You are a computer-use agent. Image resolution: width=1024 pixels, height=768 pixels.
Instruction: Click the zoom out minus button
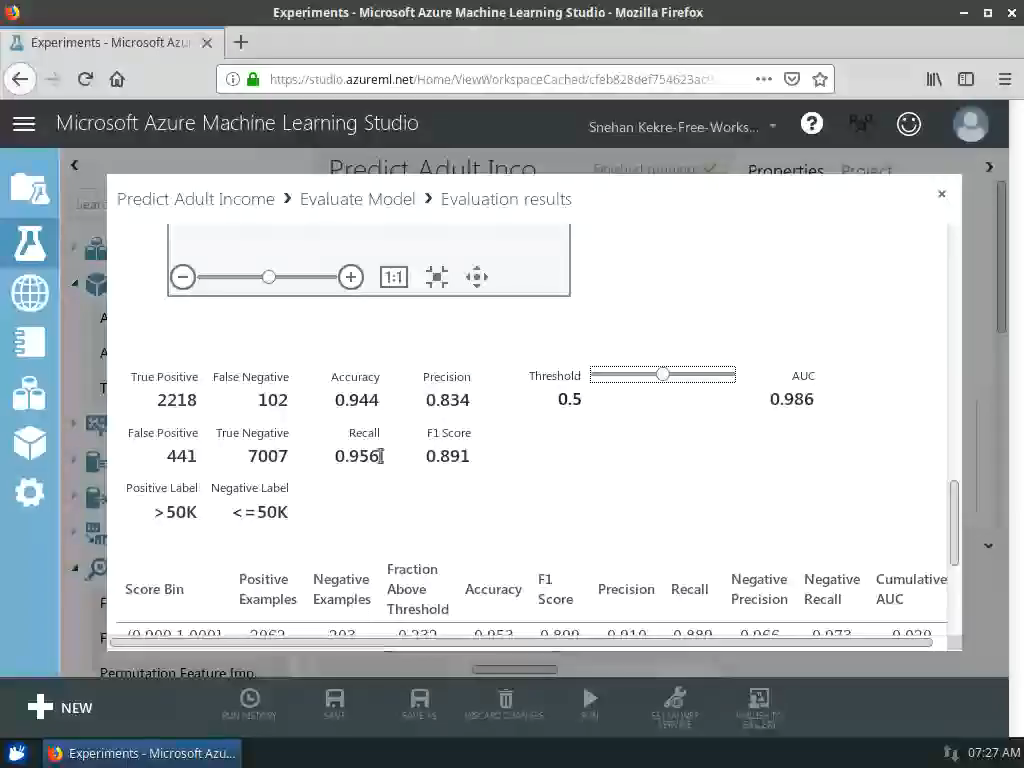[183, 277]
